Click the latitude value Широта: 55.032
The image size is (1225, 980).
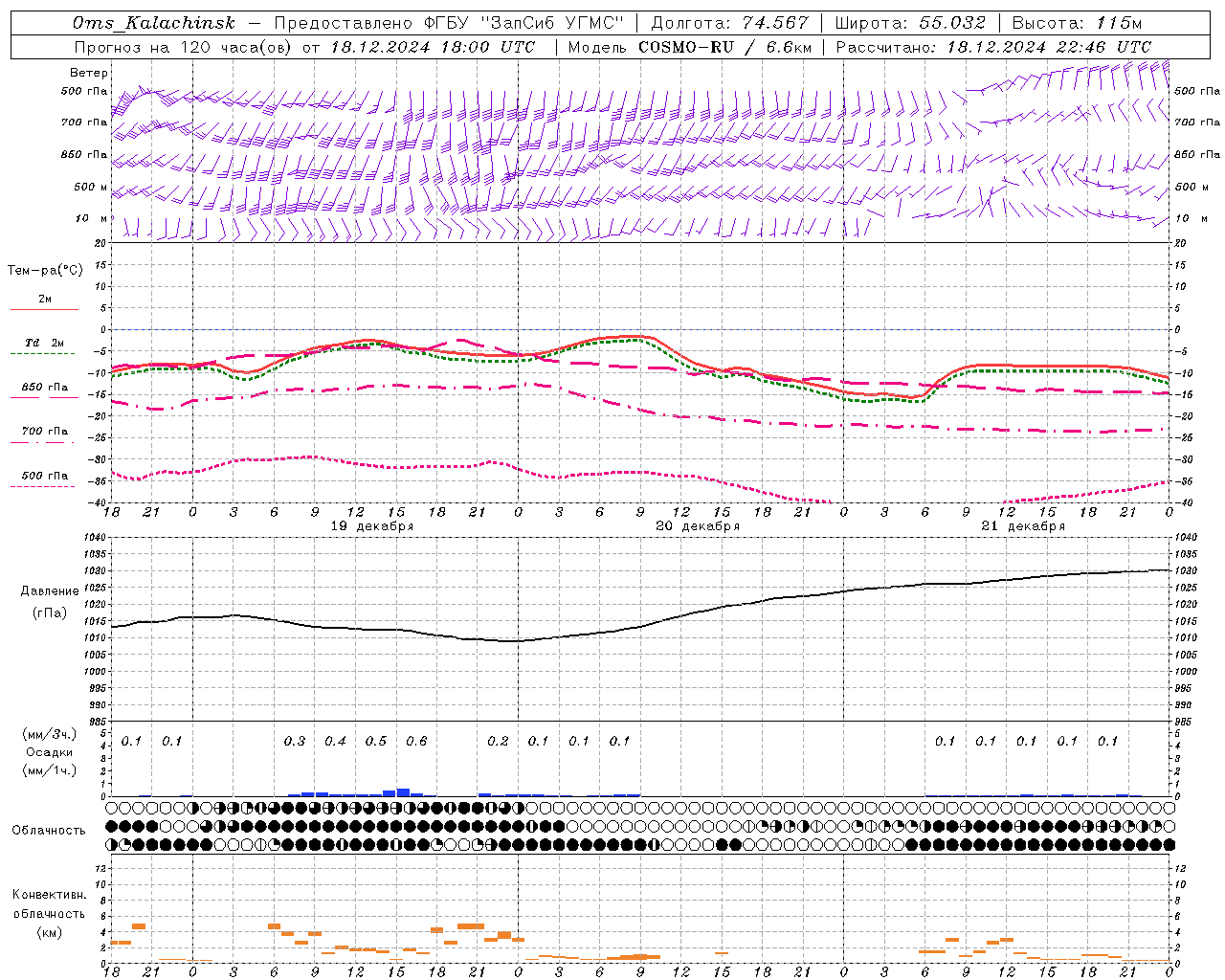[910, 23]
